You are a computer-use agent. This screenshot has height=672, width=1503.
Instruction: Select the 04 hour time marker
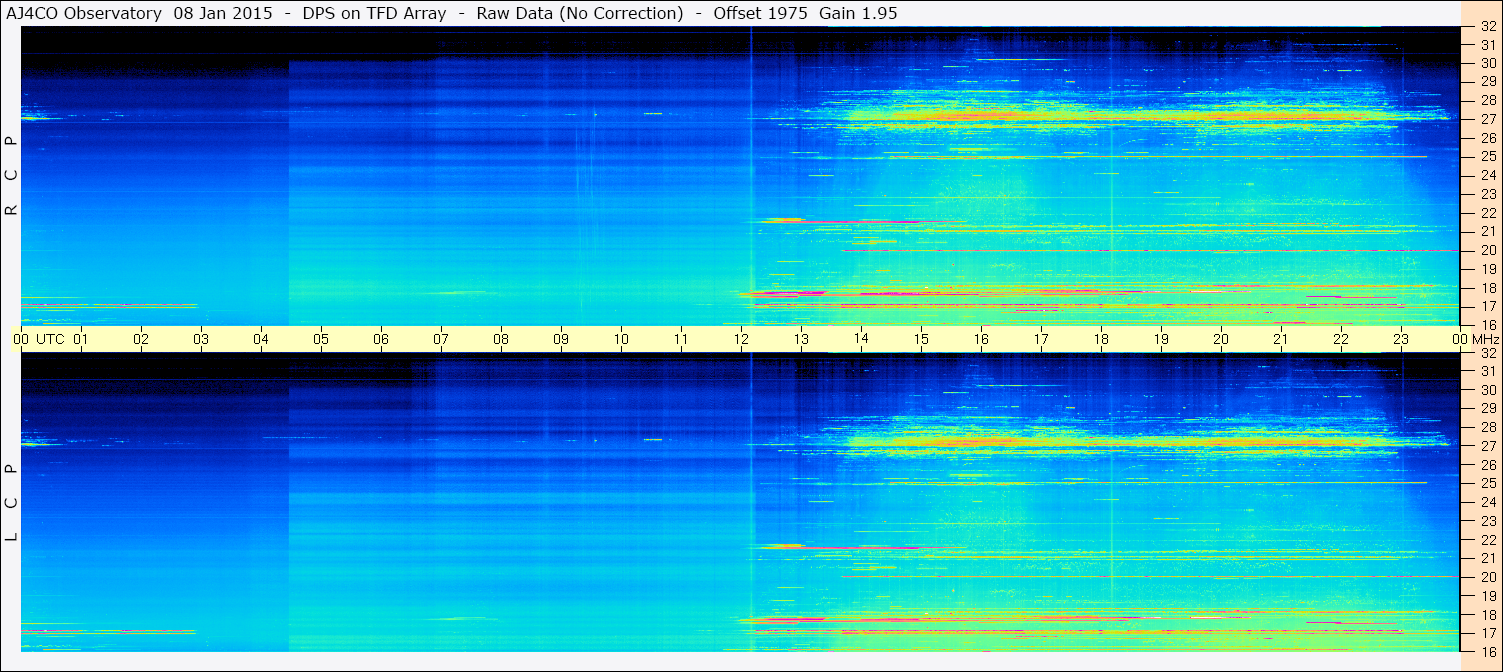click(x=261, y=339)
